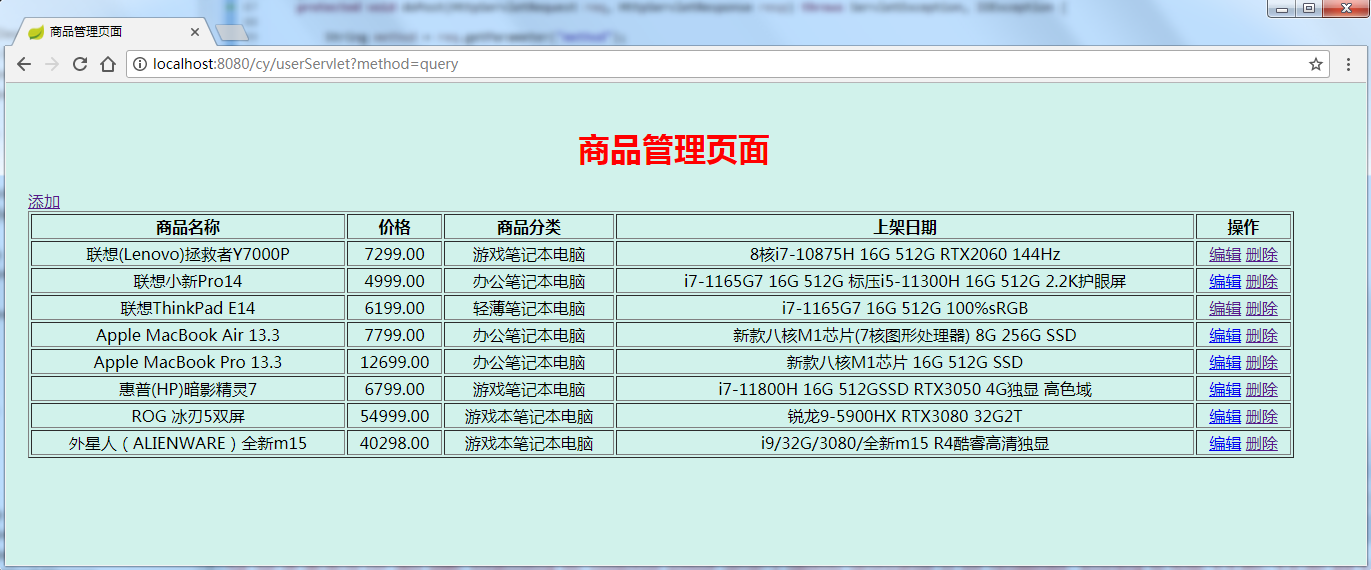The width and height of the screenshot is (1371, 570).
Task: Delete the ROG 冰刃5双屏 row
Action: click(x=1262, y=416)
